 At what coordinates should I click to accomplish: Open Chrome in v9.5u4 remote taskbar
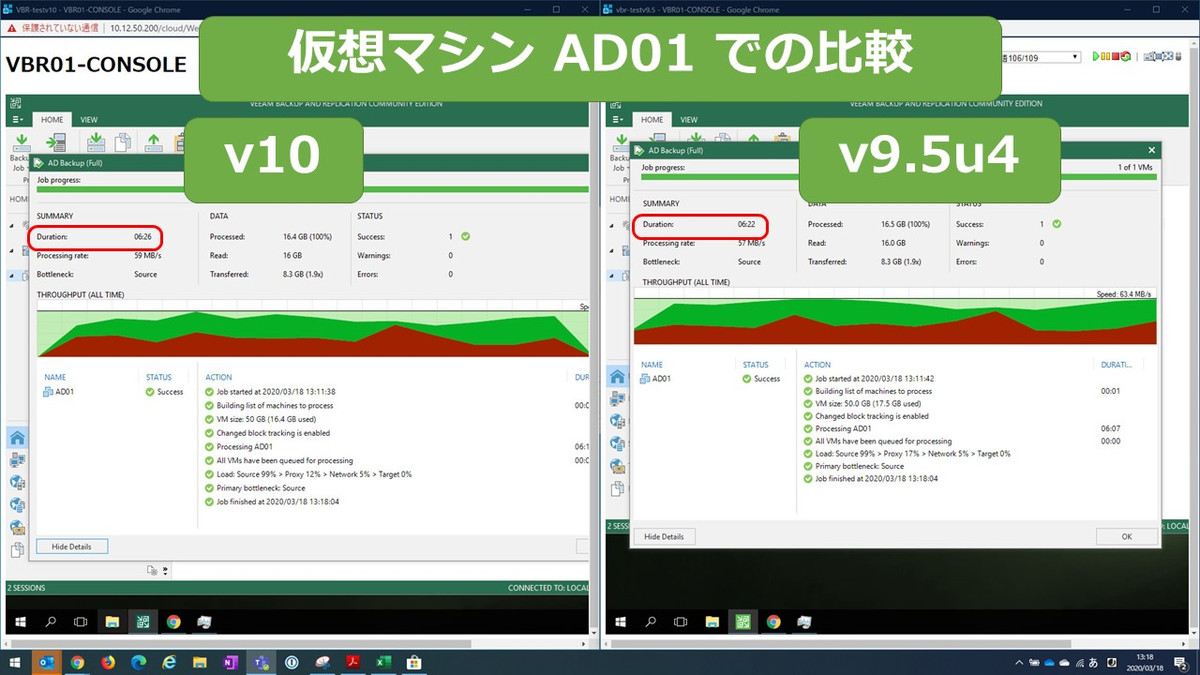pyautogui.click(x=773, y=621)
